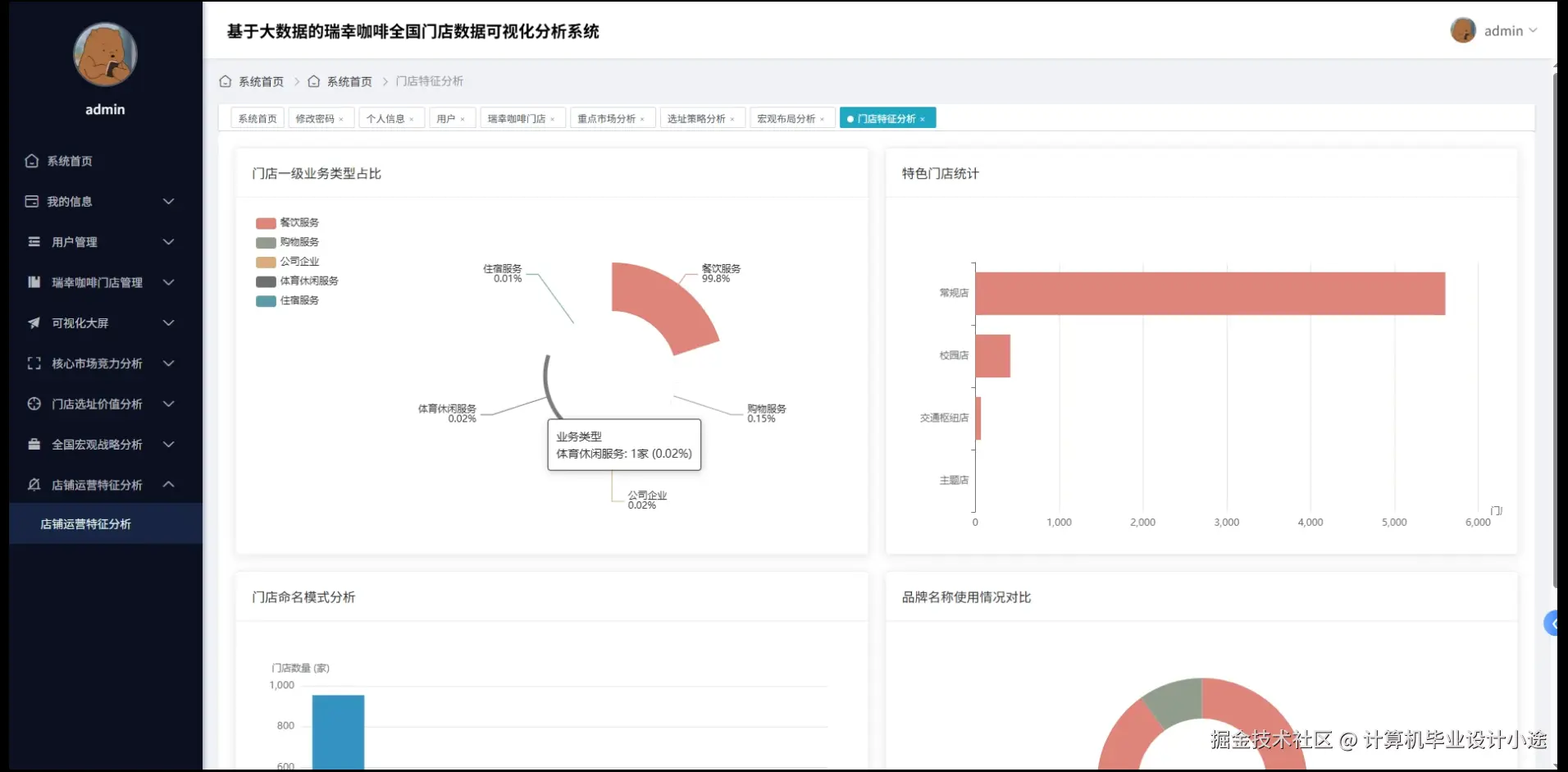This screenshot has height=772, width=1568.
Task: Click 门店特征分析 breadcrumb text
Action: coord(430,81)
